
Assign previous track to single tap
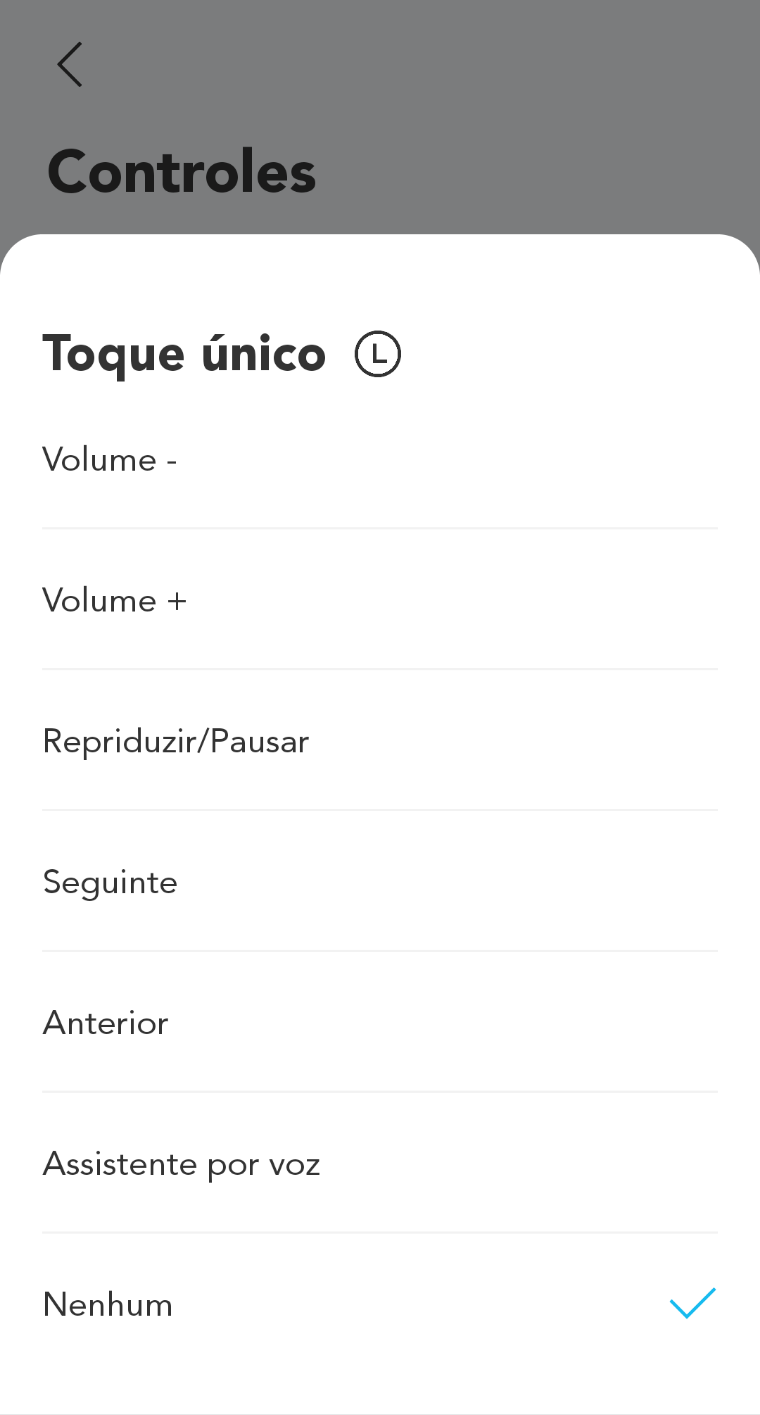tap(380, 1024)
